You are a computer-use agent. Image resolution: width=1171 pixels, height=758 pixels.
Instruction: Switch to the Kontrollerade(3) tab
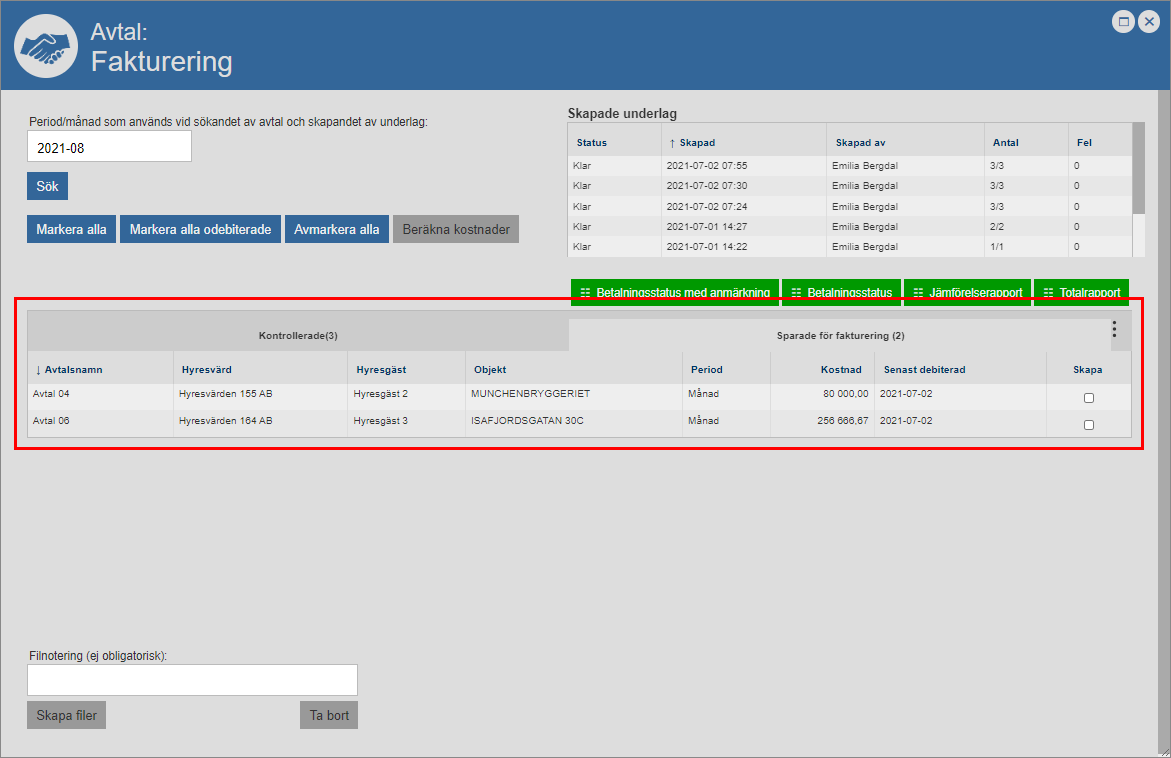pyautogui.click(x=298, y=336)
